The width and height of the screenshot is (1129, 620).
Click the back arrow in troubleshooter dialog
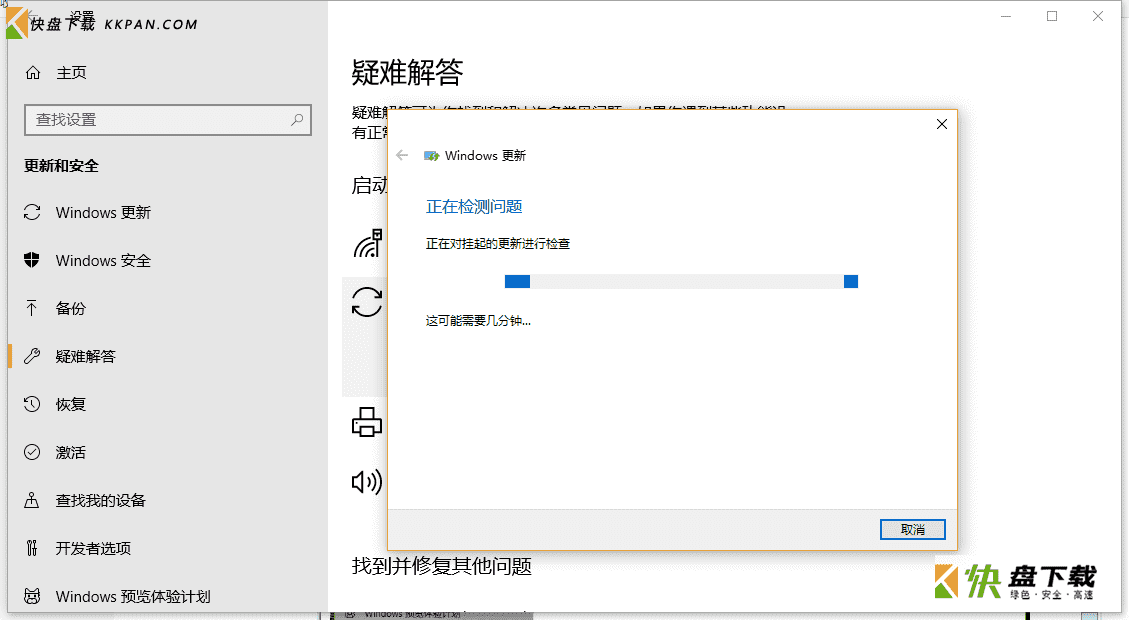pyautogui.click(x=402, y=156)
